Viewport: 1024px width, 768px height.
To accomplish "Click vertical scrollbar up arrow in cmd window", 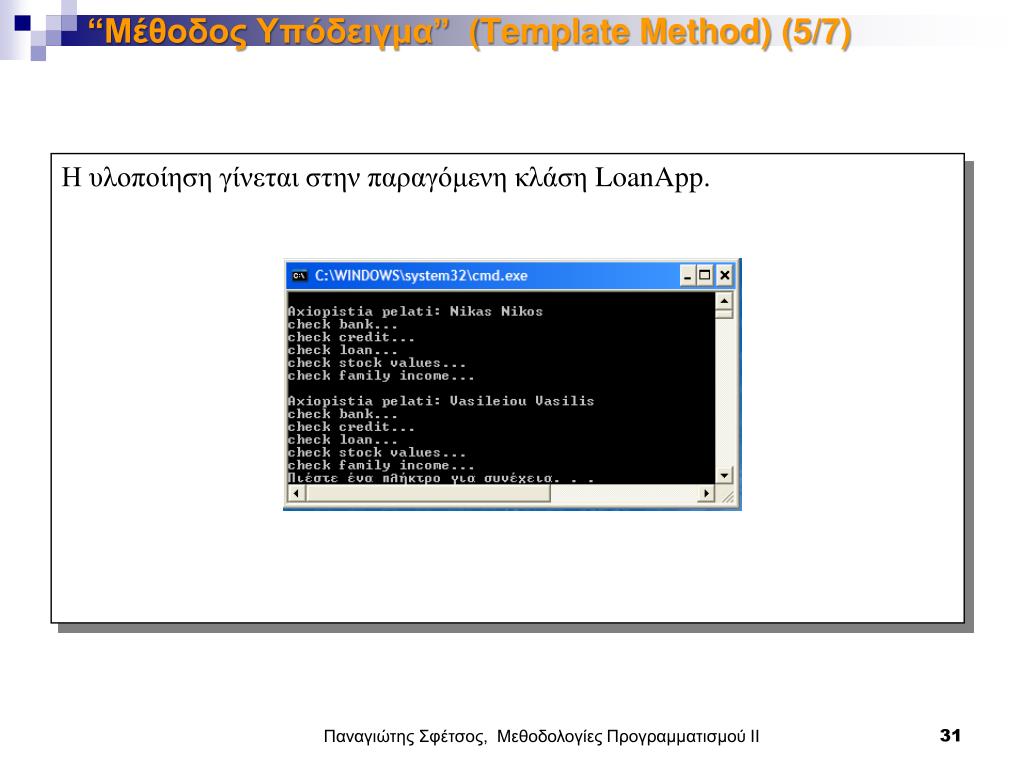I will tap(724, 301).
